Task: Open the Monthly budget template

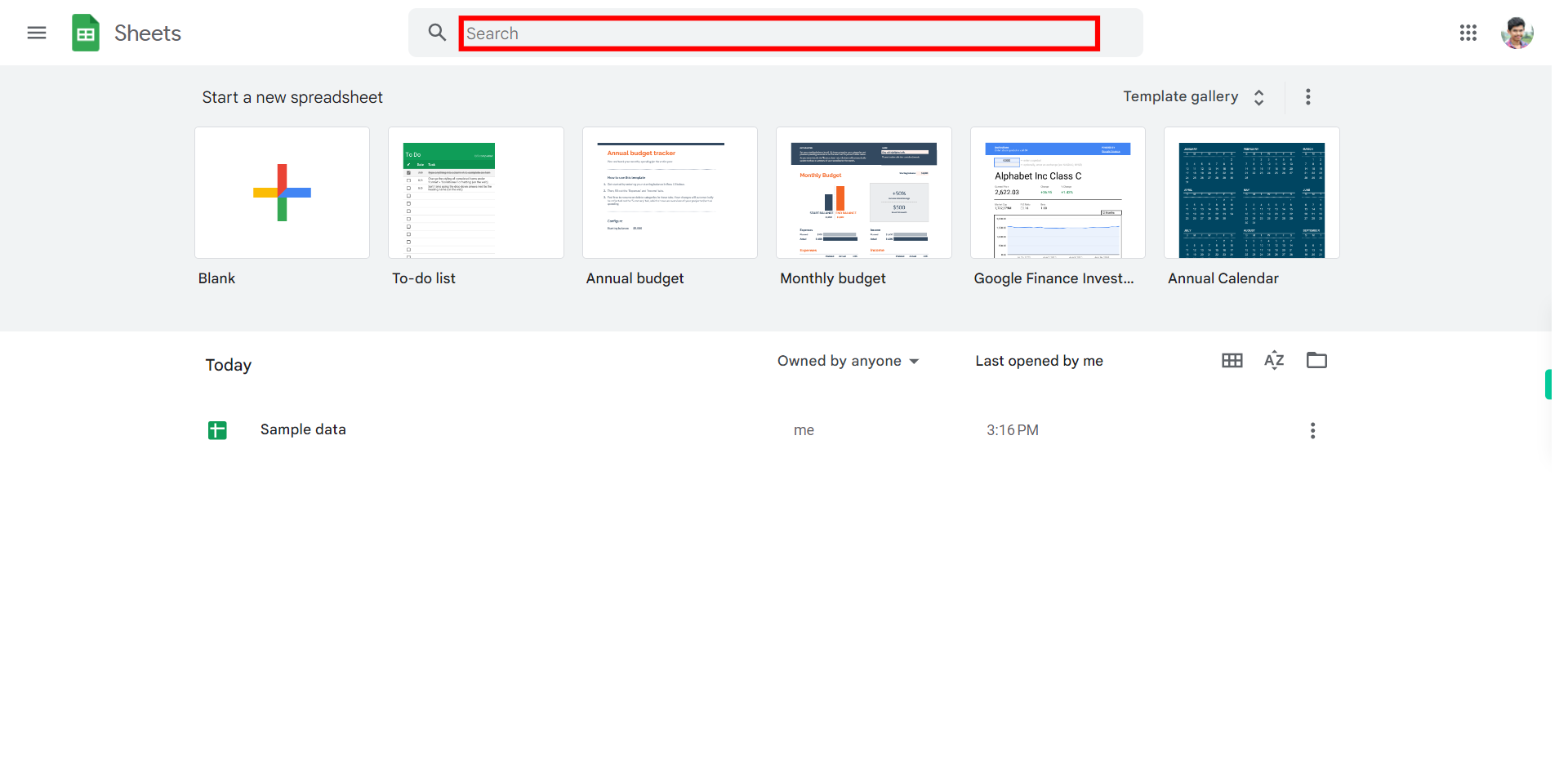Action: (864, 193)
